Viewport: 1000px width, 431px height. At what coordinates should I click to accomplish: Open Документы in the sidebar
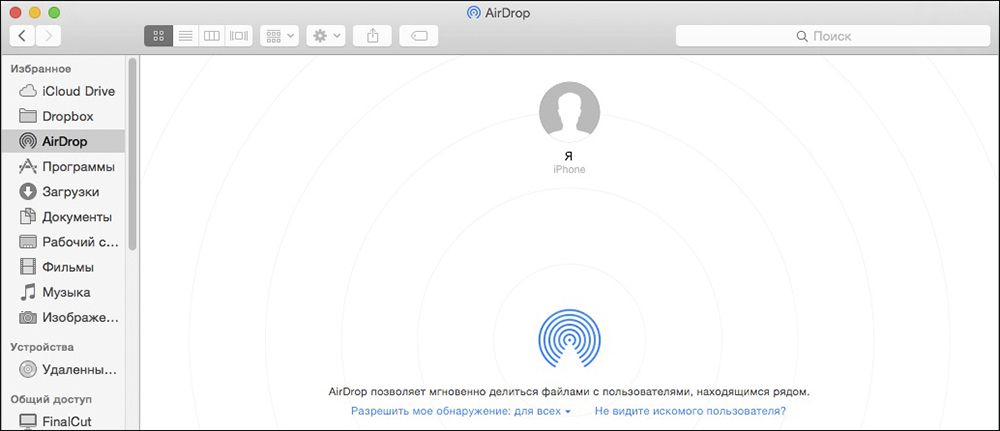tap(63, 217)
